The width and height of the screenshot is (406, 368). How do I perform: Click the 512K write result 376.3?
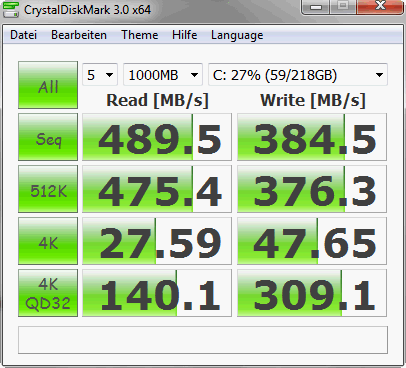coord(312,189)
